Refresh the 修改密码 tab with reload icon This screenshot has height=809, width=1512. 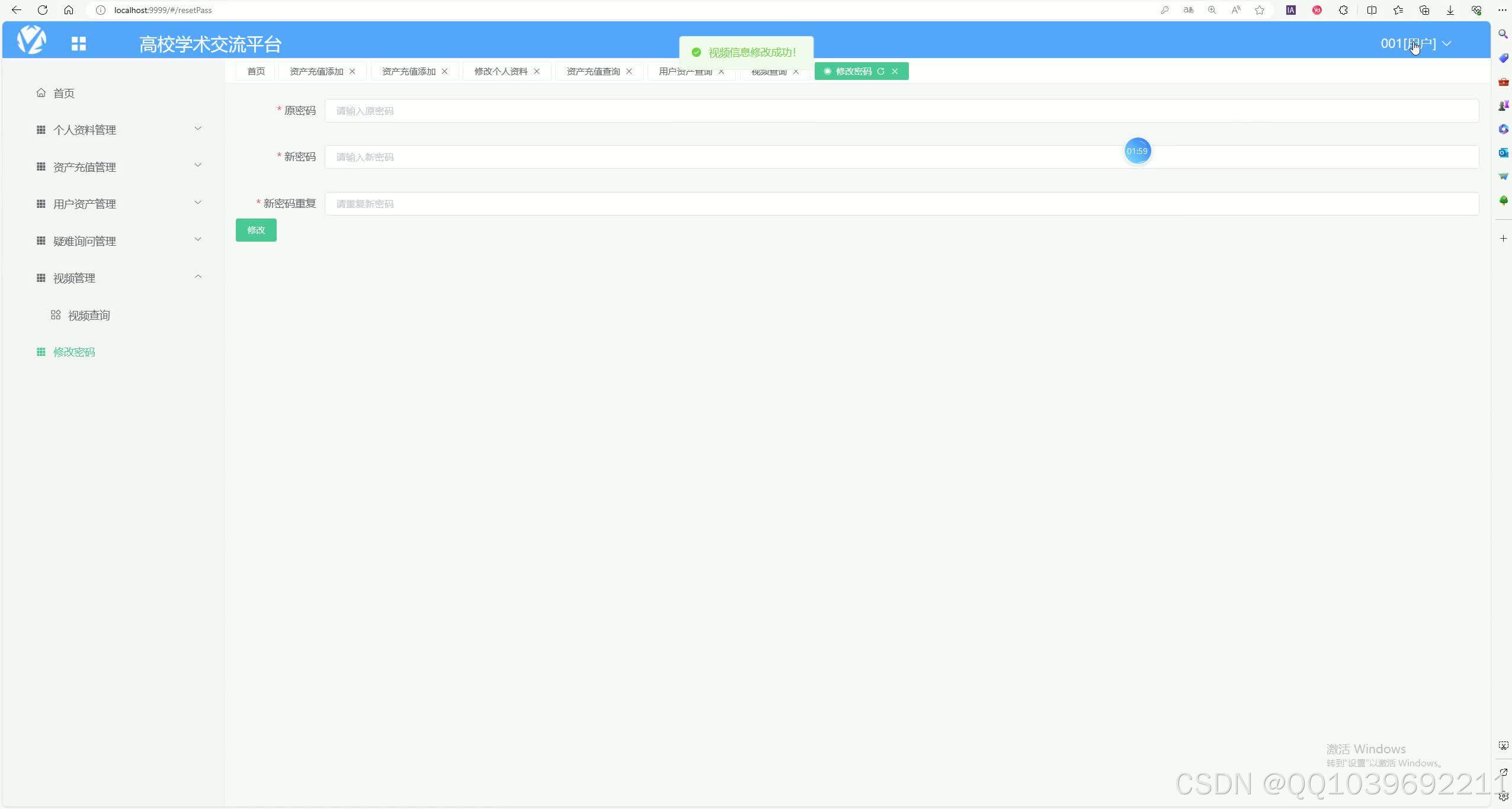click(880, 71)
